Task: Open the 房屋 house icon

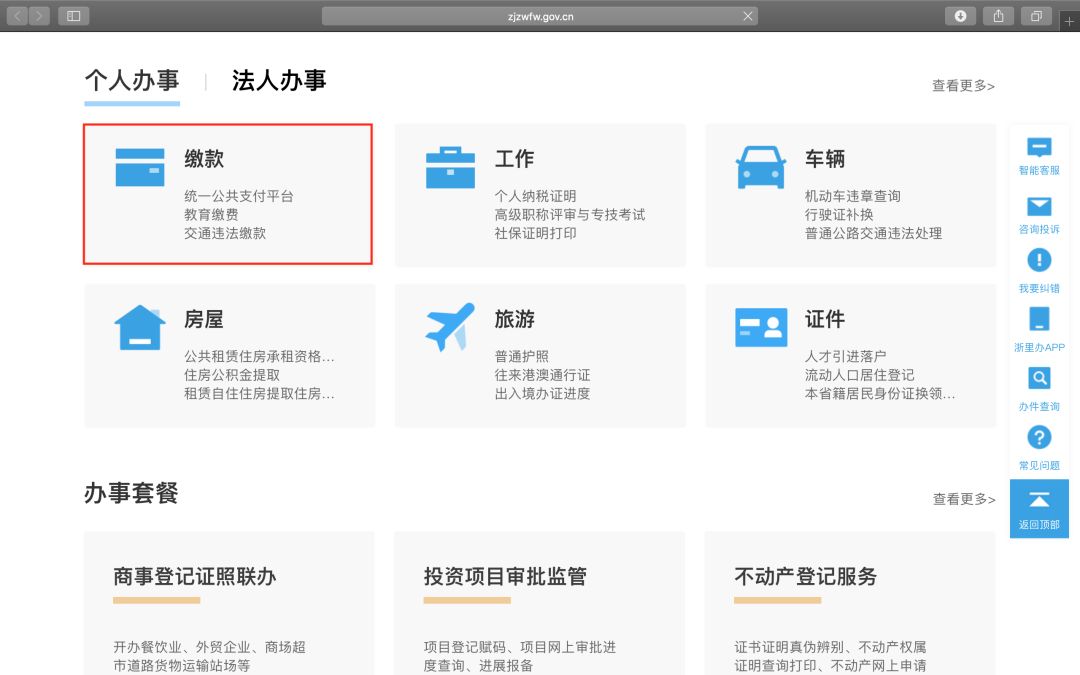Action: 139,327
